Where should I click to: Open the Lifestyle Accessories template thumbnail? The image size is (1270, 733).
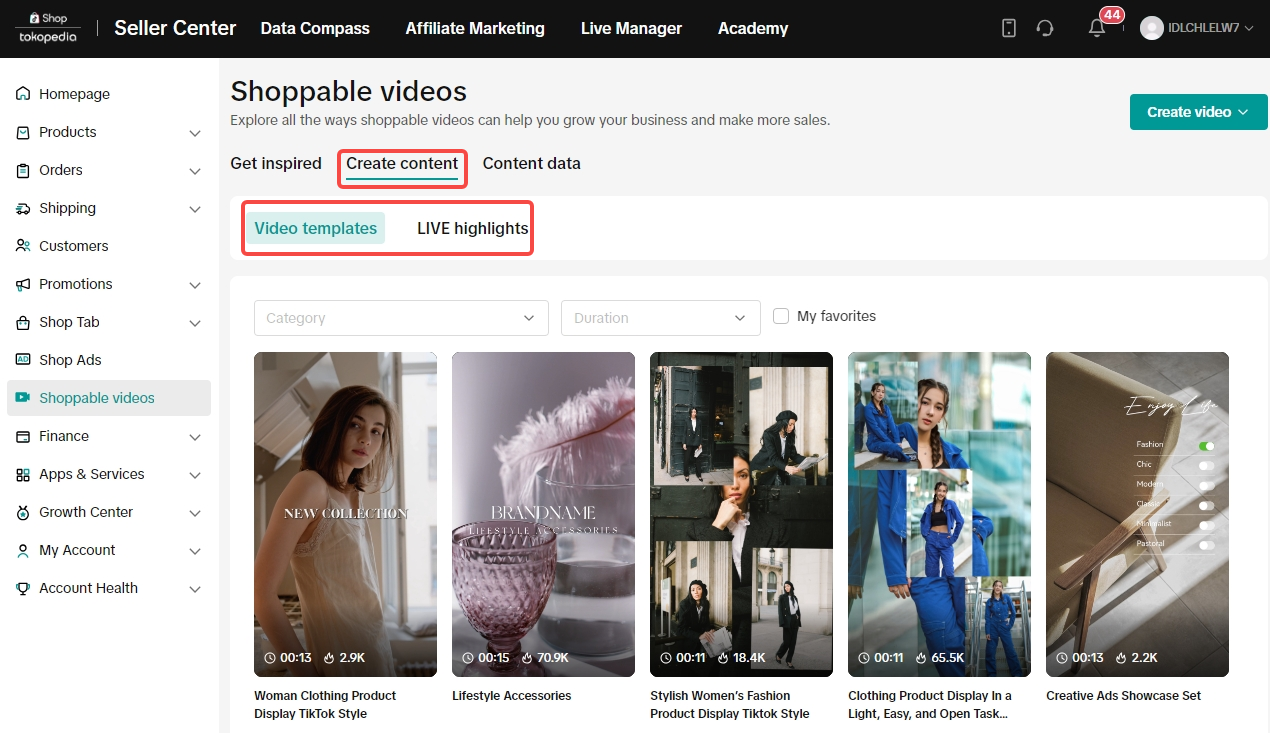543,514
